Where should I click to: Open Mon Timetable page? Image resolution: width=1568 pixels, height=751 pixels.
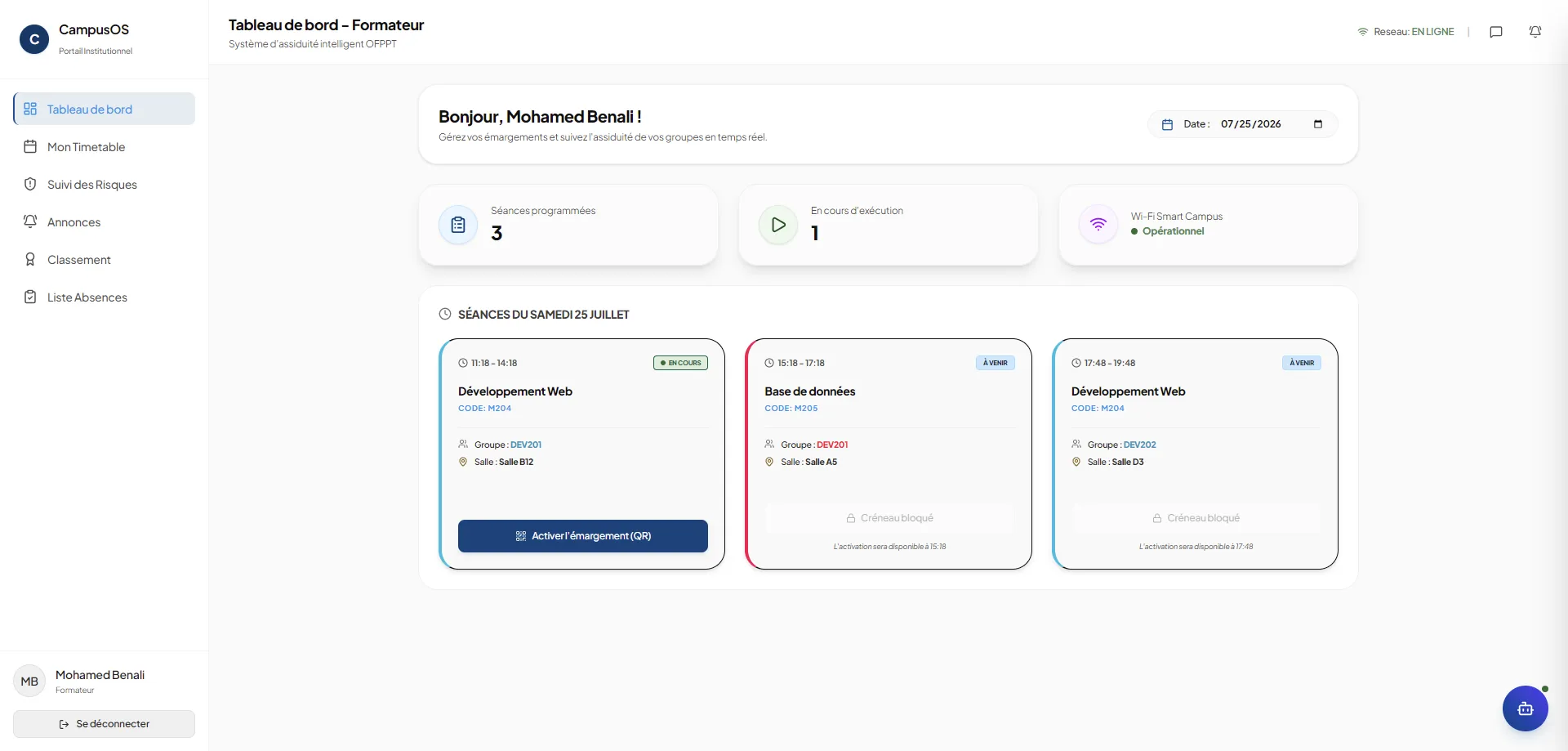(x=104, y=147)
